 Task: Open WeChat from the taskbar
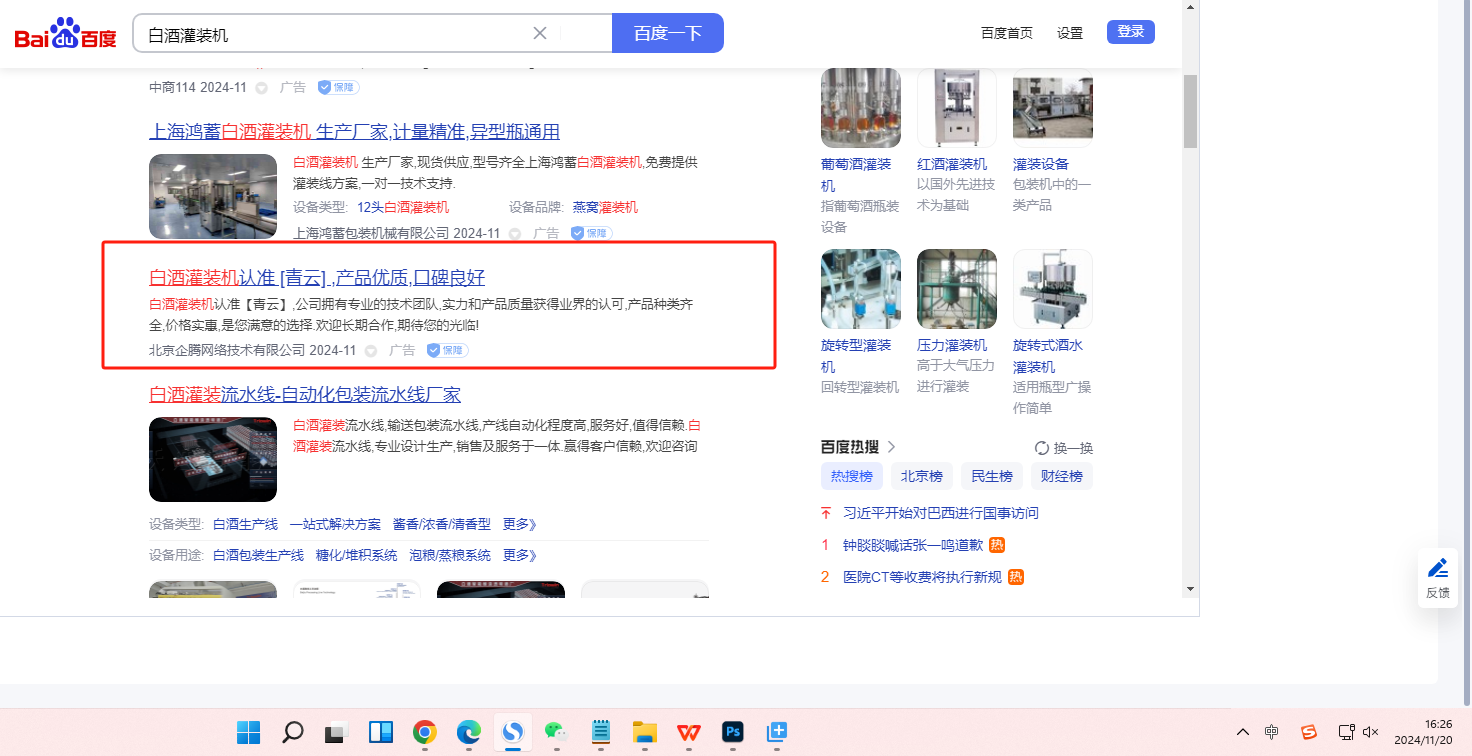click(557, 732)
